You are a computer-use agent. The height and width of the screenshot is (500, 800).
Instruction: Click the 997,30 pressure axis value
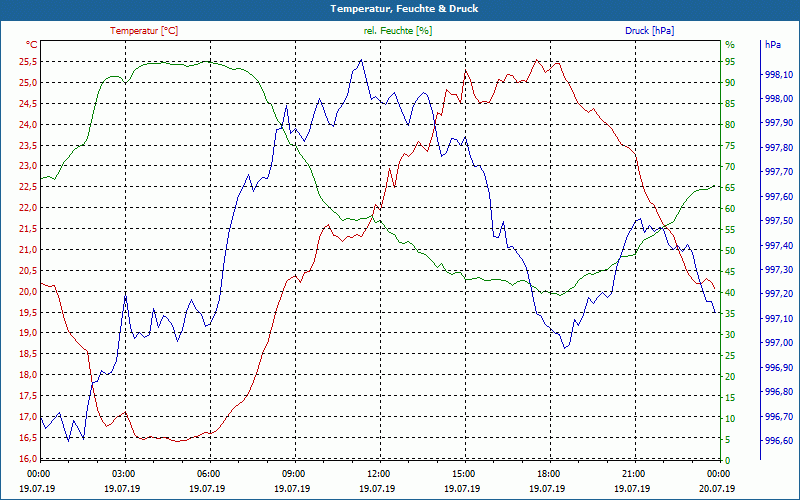tap(779, 269)
